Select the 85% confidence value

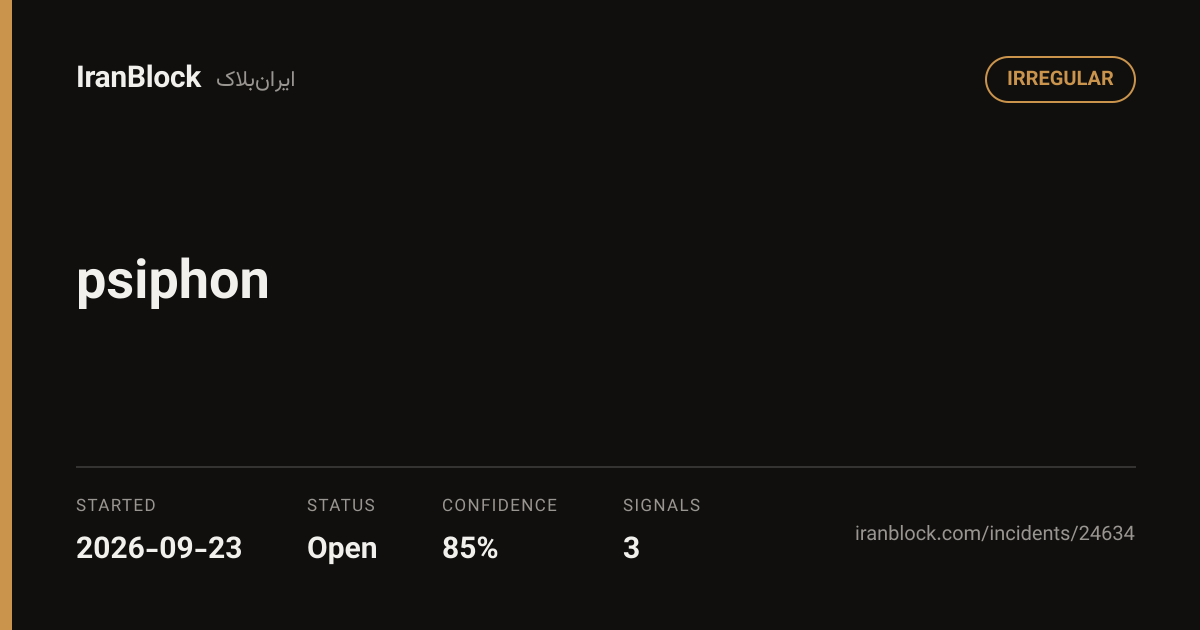[470, 548]
